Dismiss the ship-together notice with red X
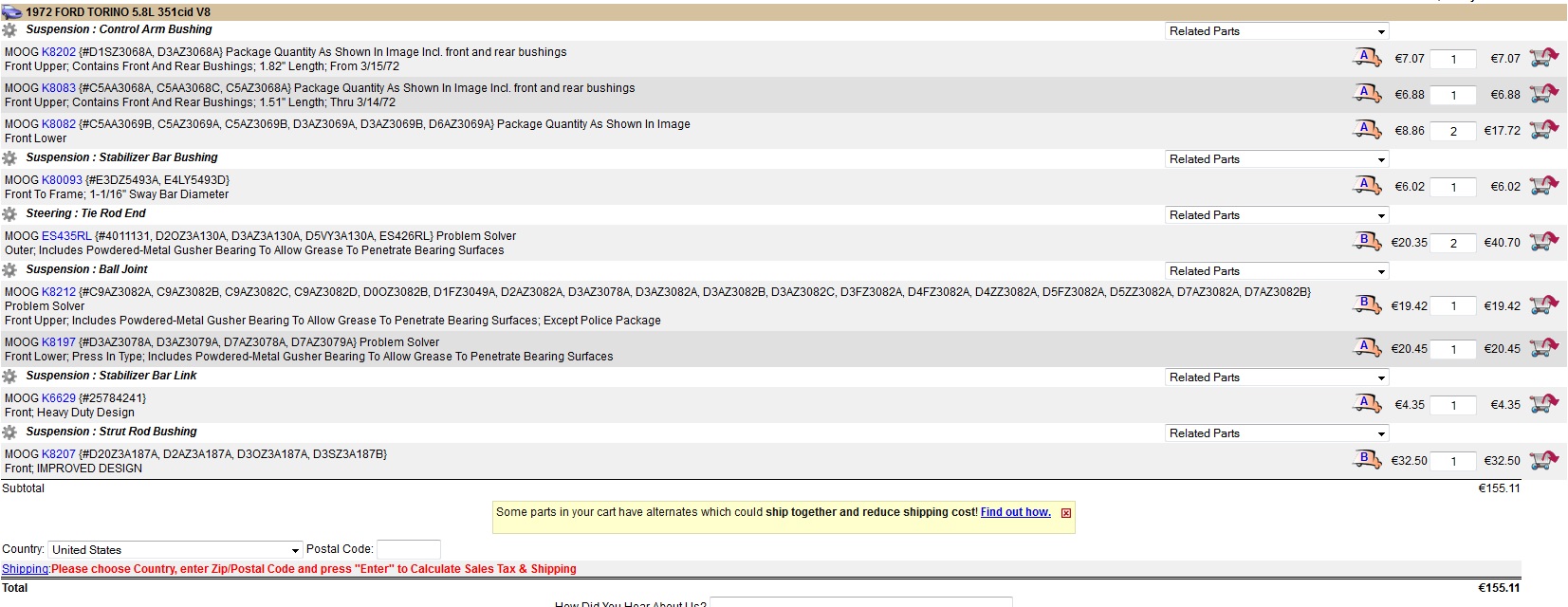Image resolution: width=1568 pixels, height=607 pixels. coord(1066,513)
